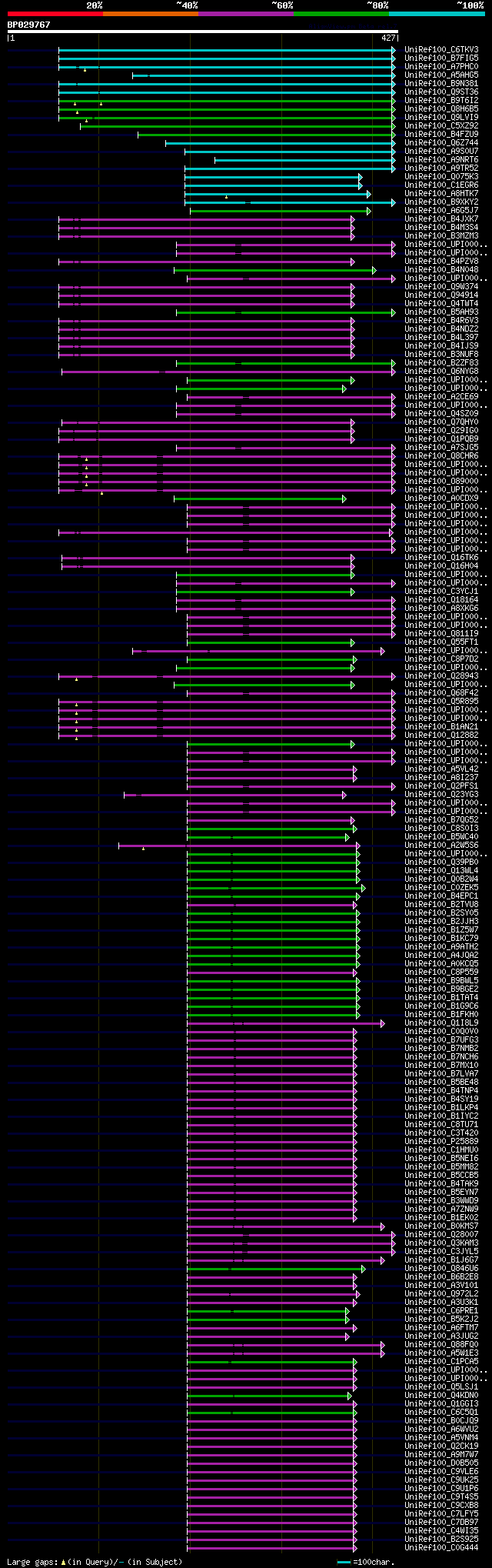Select label UniRef100_Q846U6

click(x=441, y=1269)
